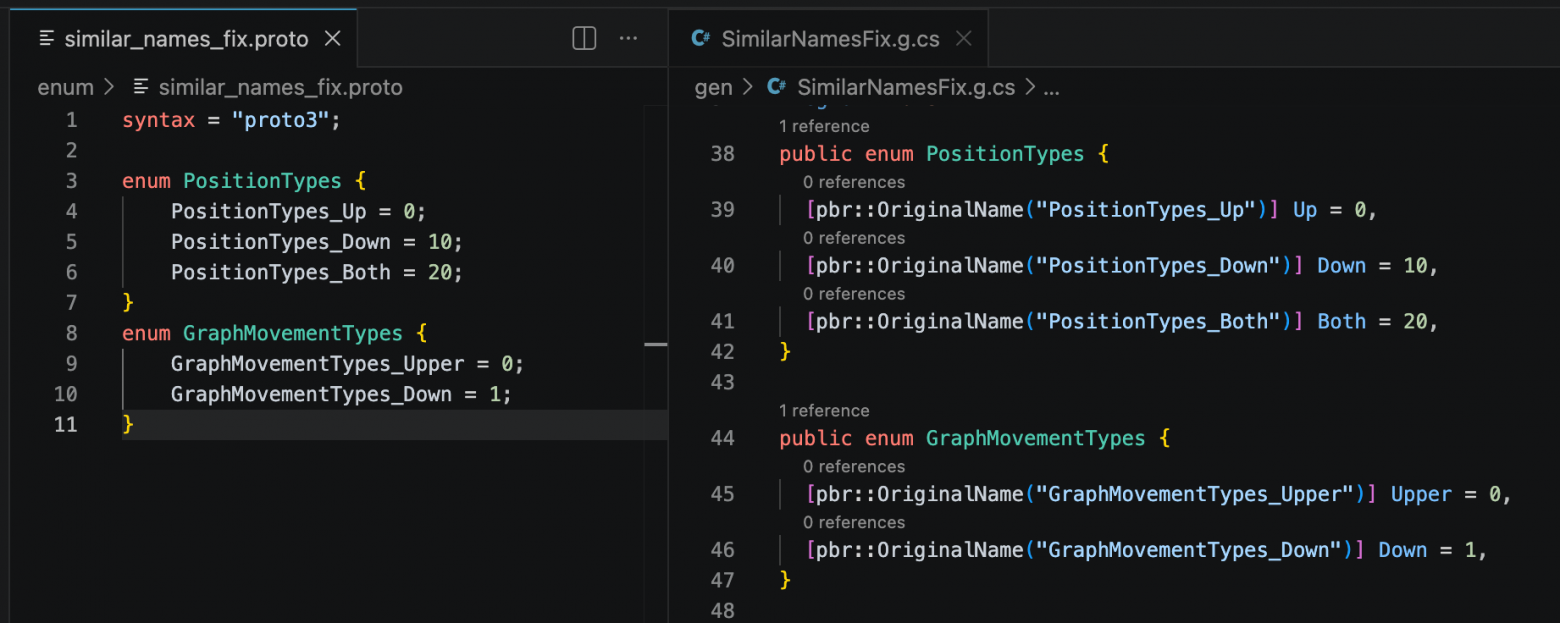The height and width of the screenshot is (623, 1560).
Task: Click the Both member on C# line 41
Action: click(x=1341, y=322)
